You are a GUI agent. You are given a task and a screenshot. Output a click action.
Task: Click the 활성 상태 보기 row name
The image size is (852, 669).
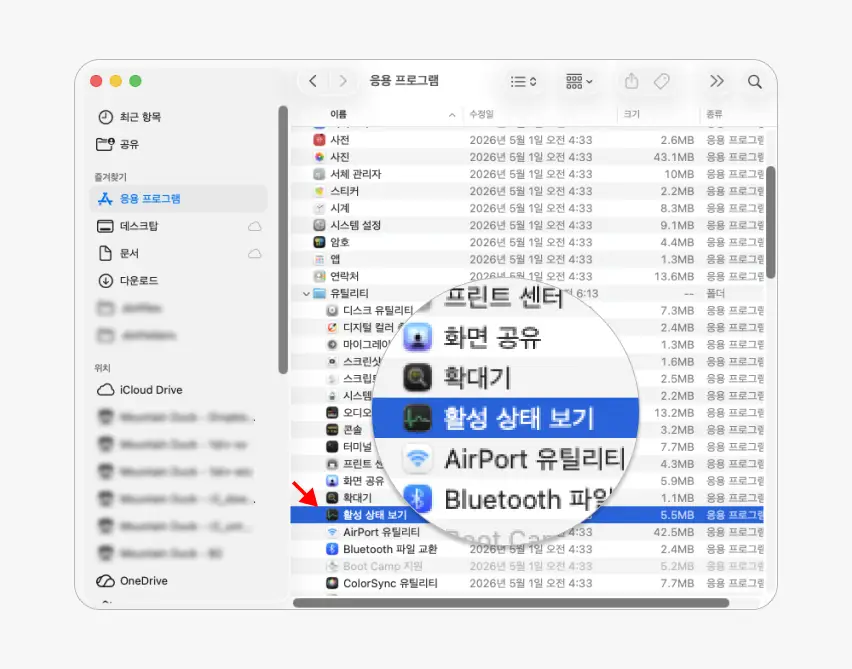[375, 515]
